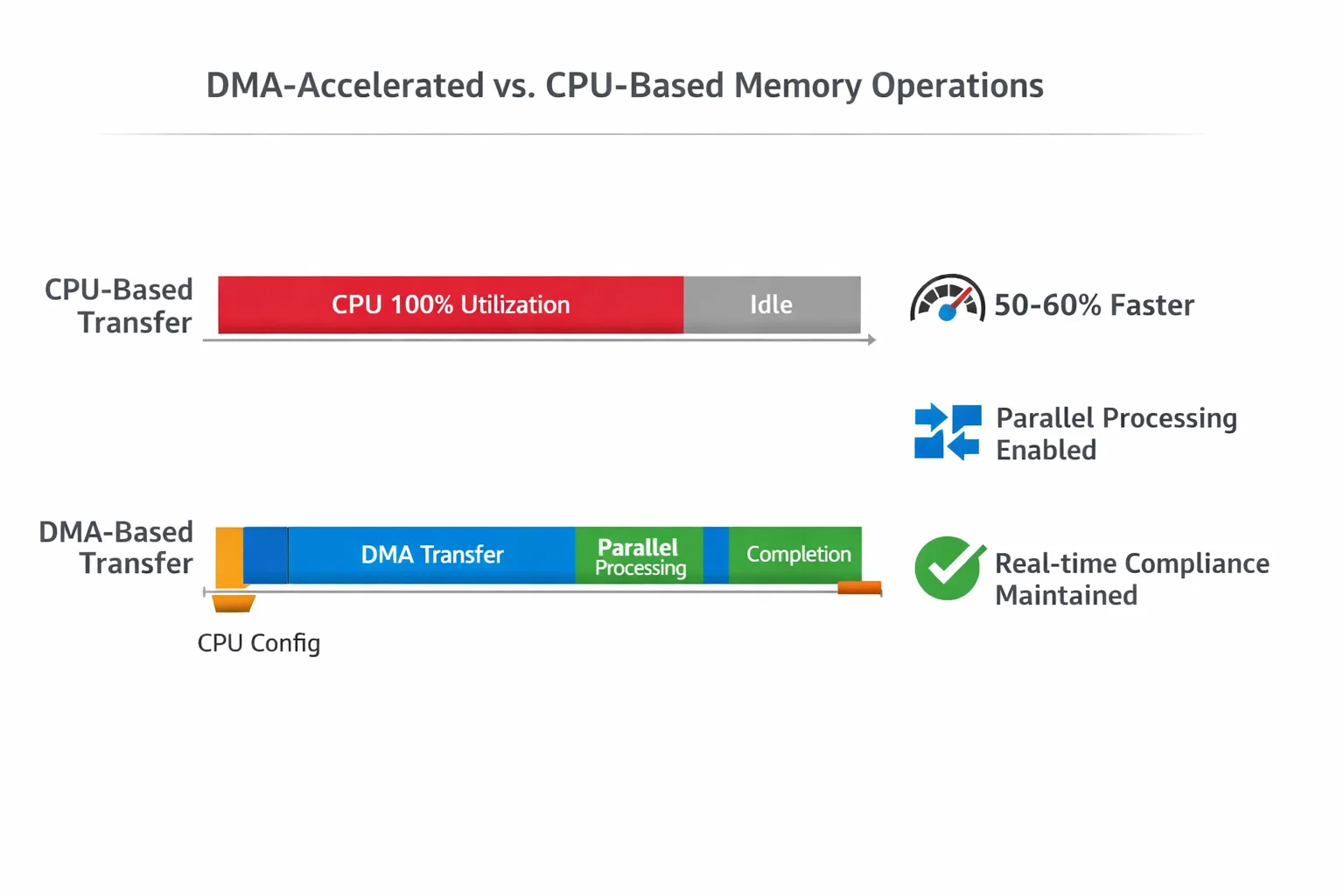Image resolution: width=1344 pixels, height=896 pixels.
Task: Click the Parallel Processing Enabled text
Action: pos(1116,433)
